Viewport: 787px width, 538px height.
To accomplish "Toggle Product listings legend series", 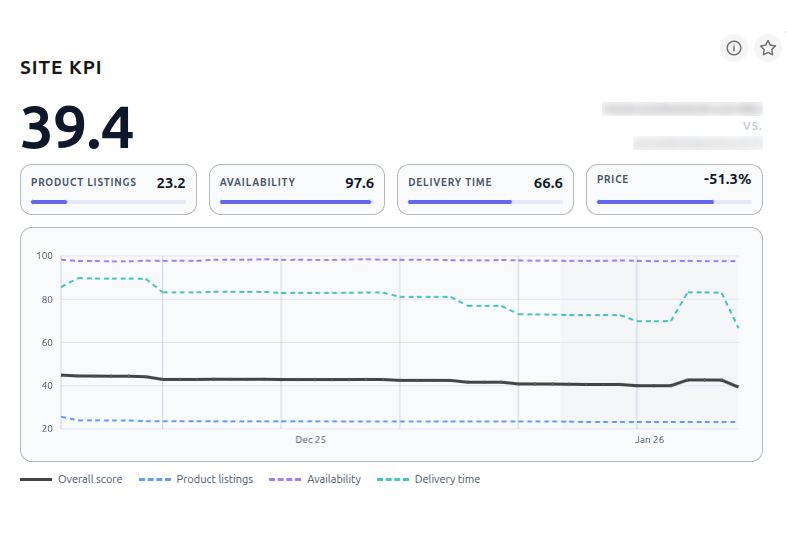I will pos(196,480).
